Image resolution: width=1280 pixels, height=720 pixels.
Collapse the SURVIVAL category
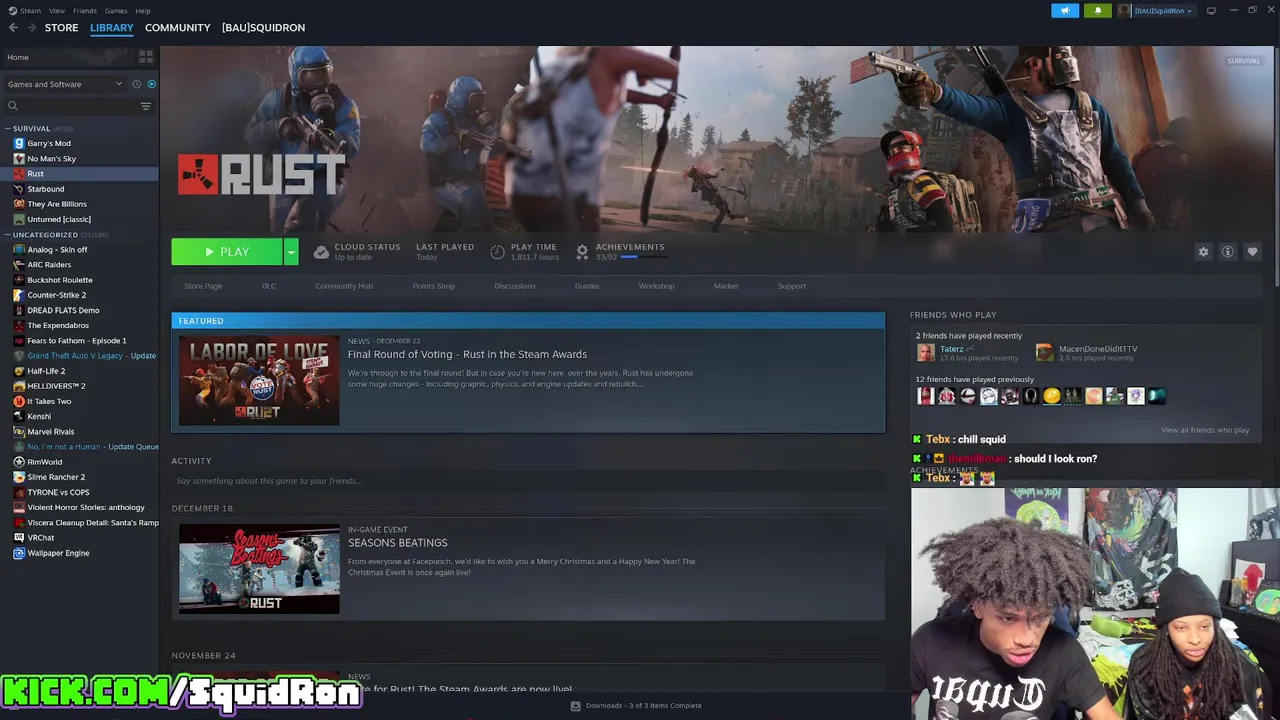pos(7,128)
